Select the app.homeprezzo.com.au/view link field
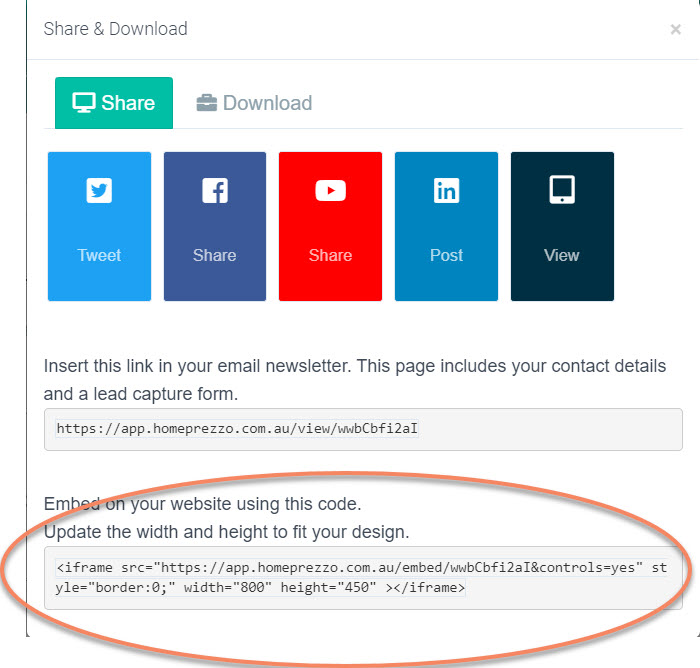 (x=363, y=429)
